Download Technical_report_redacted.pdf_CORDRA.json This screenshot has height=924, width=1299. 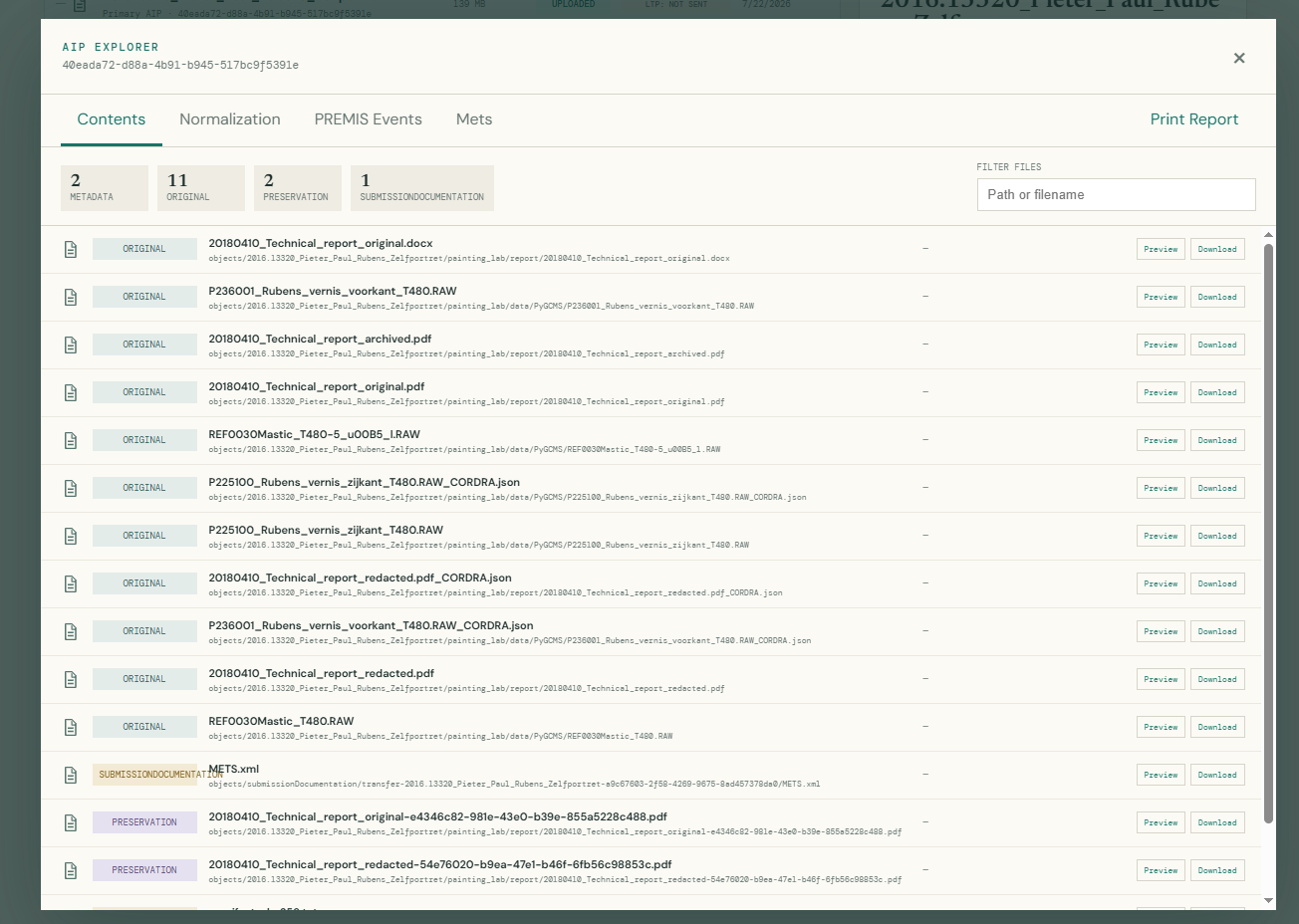click(x=1217, y=583)
